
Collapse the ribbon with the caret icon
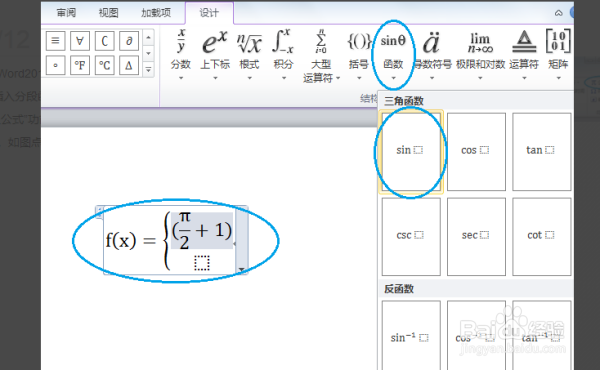pyautogui.click(x=558, y=13)
